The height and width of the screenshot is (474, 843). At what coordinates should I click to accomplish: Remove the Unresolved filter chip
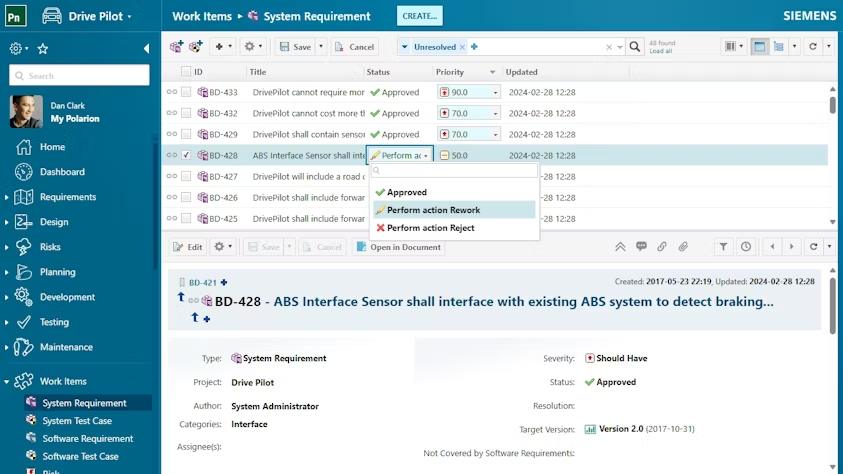462,47
